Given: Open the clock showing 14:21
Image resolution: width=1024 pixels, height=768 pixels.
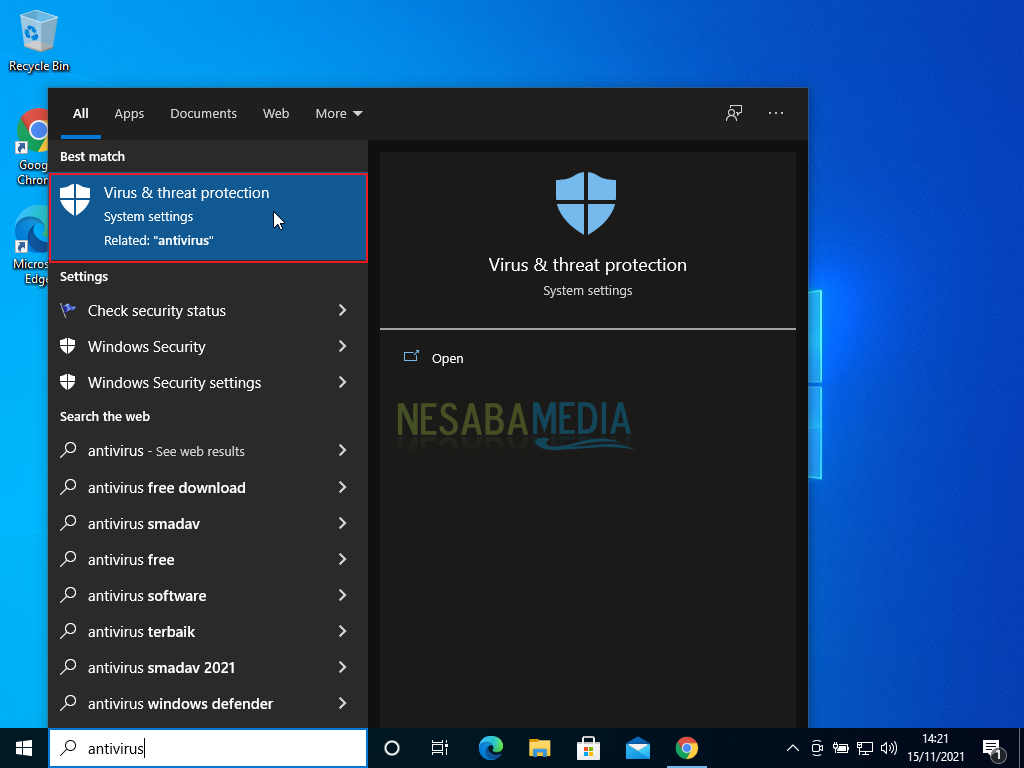Looking at the screenshot, I should [x=935, y=748].
